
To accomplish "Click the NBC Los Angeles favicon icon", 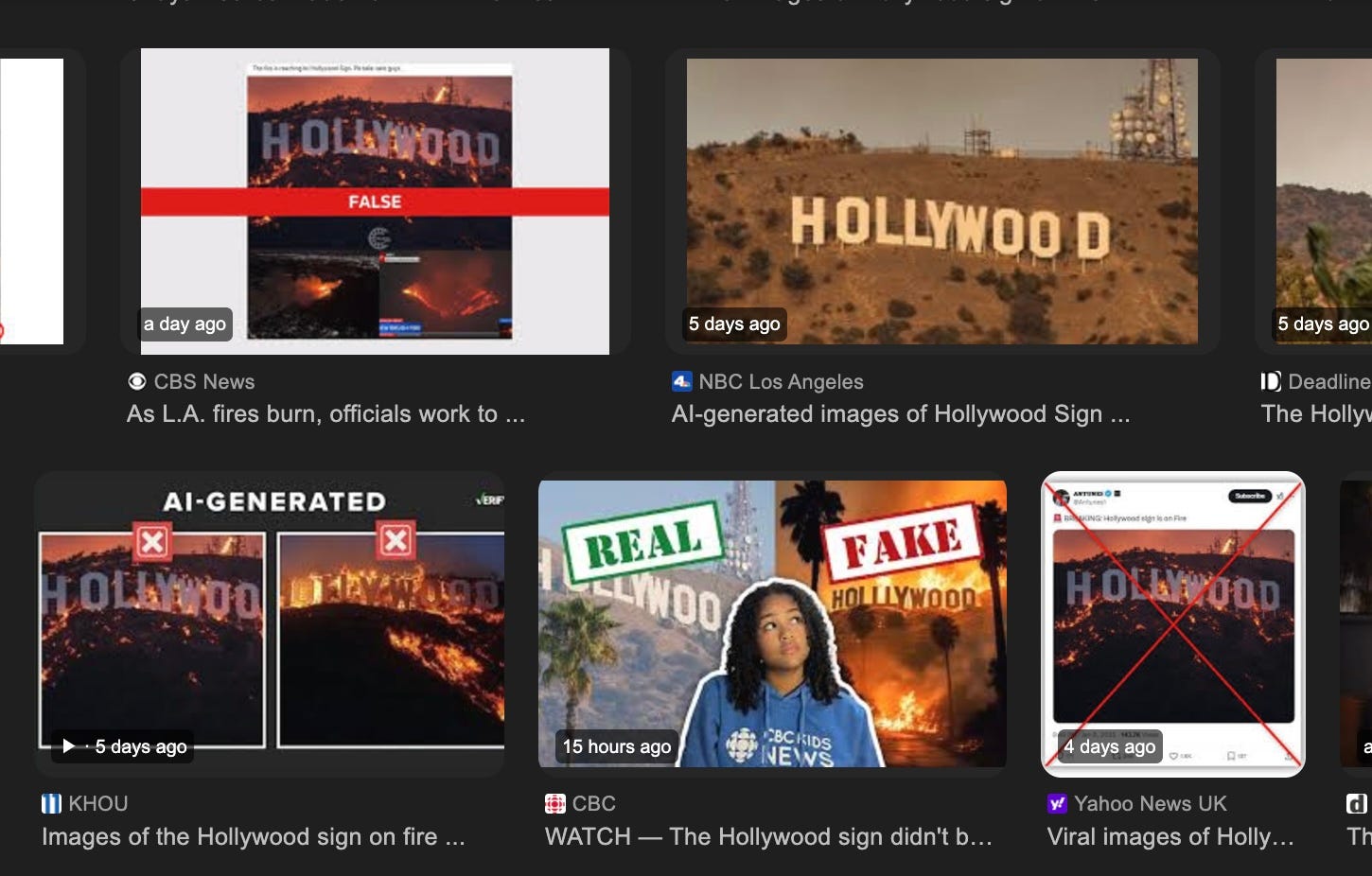I will tap(682, 381).
